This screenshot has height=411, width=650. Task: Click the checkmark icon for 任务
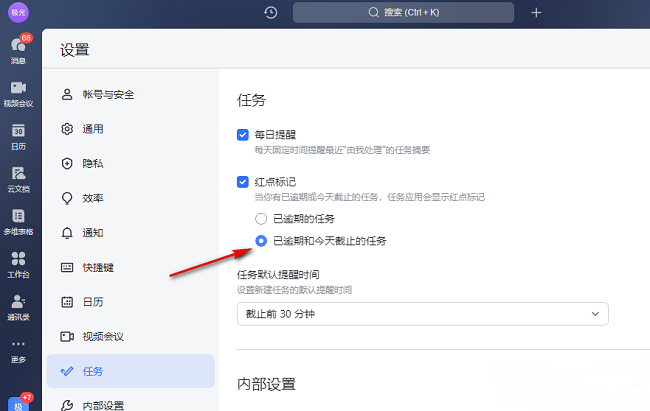67,371
